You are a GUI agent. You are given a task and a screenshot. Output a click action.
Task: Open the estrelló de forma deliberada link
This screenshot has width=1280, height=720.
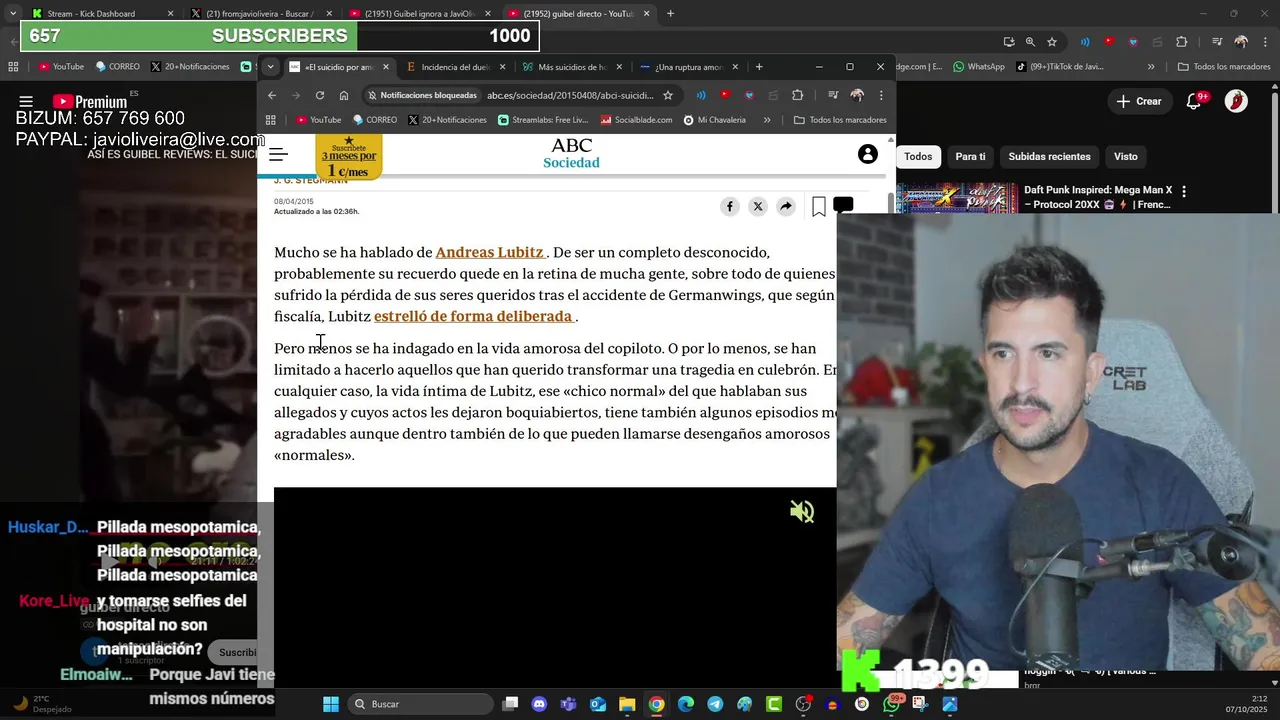tap(473, 316)
